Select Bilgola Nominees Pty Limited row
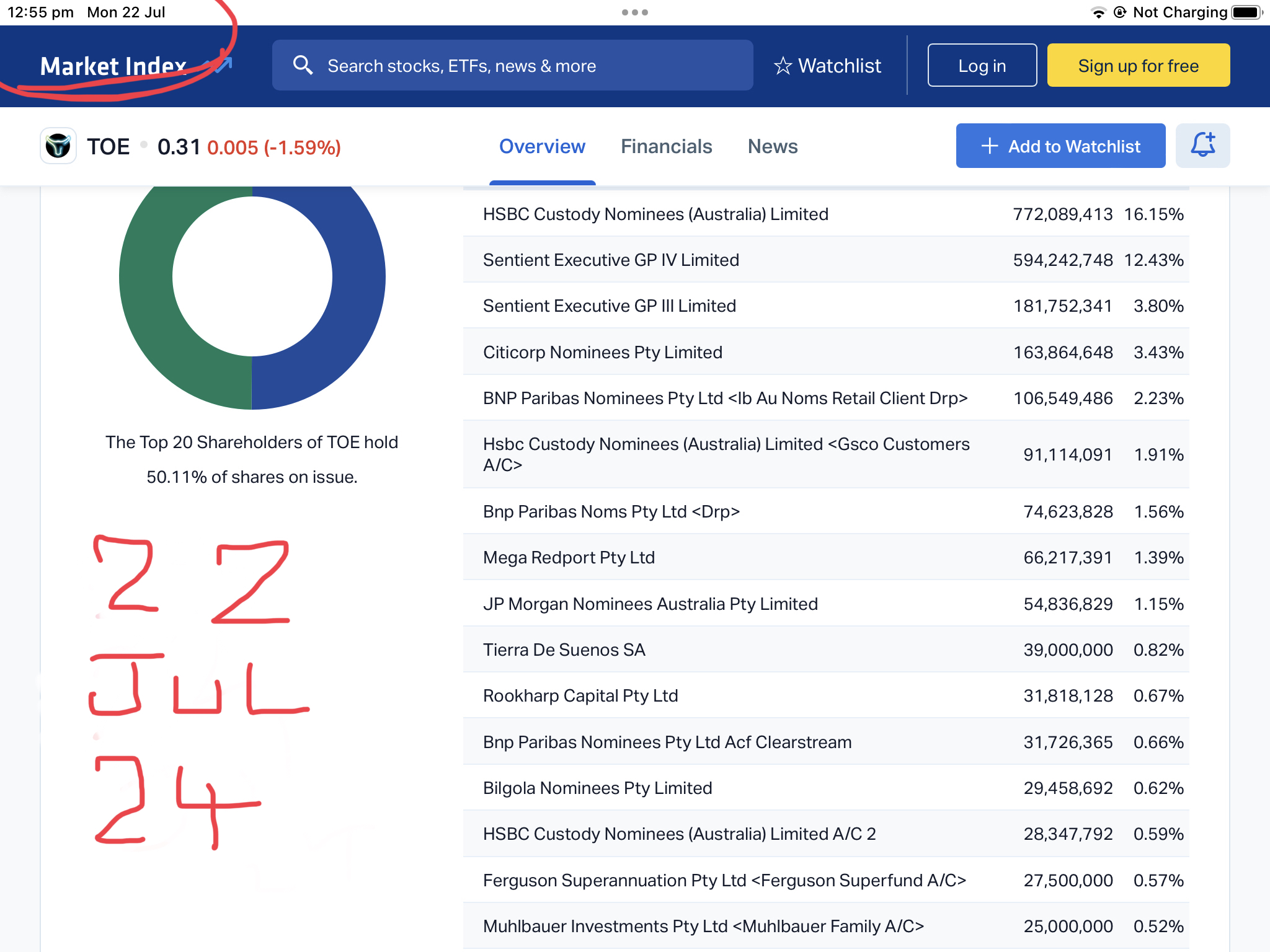This screenshot has height=952, width=1270. pos(826,788)
